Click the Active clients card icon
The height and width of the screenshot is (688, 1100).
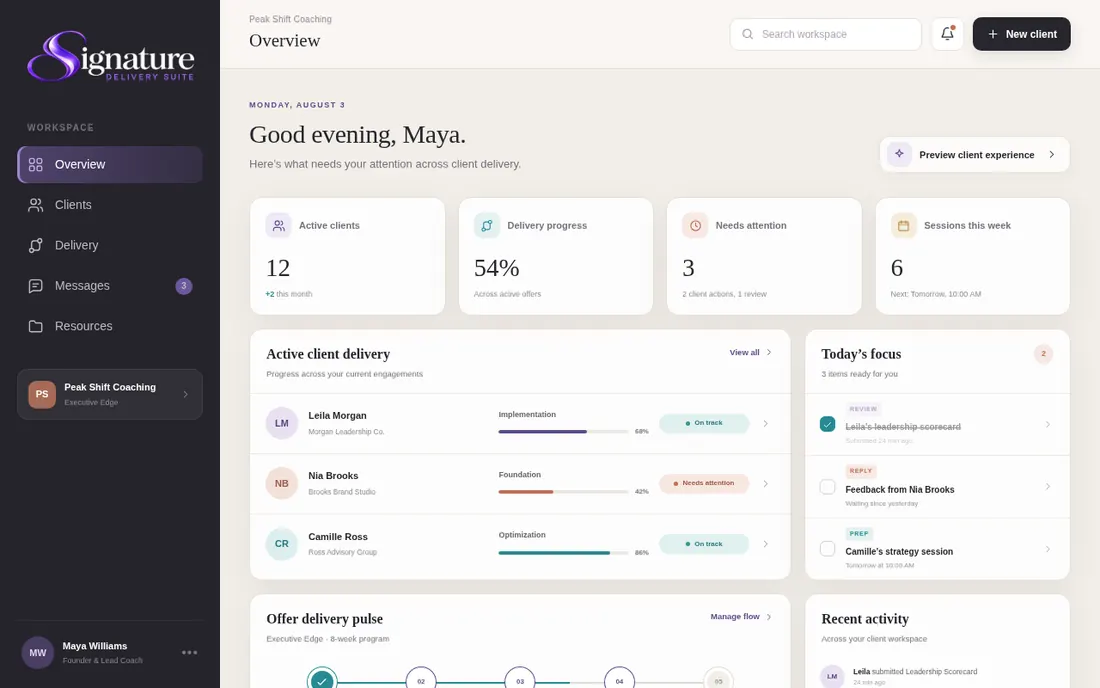tap(279, 226)
